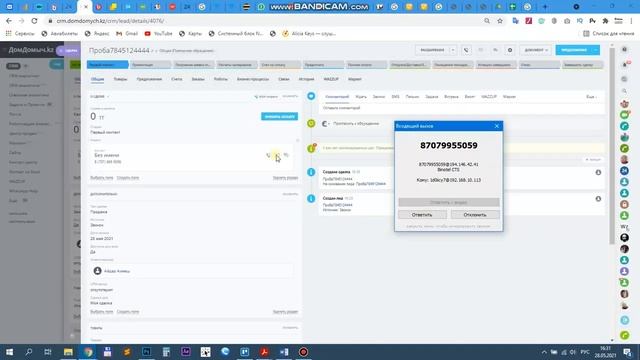Image resolution: width=640 pixels, height=360 pixels.
Task: Open Photoshop from the taskbar
Action: click(x=147, y=352)
